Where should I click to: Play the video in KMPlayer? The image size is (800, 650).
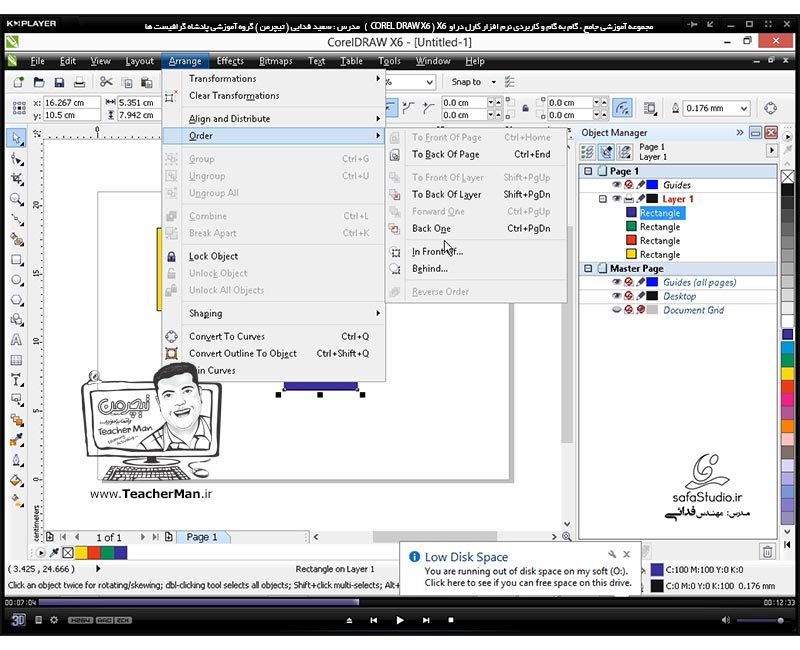click(x=400, y=620)
